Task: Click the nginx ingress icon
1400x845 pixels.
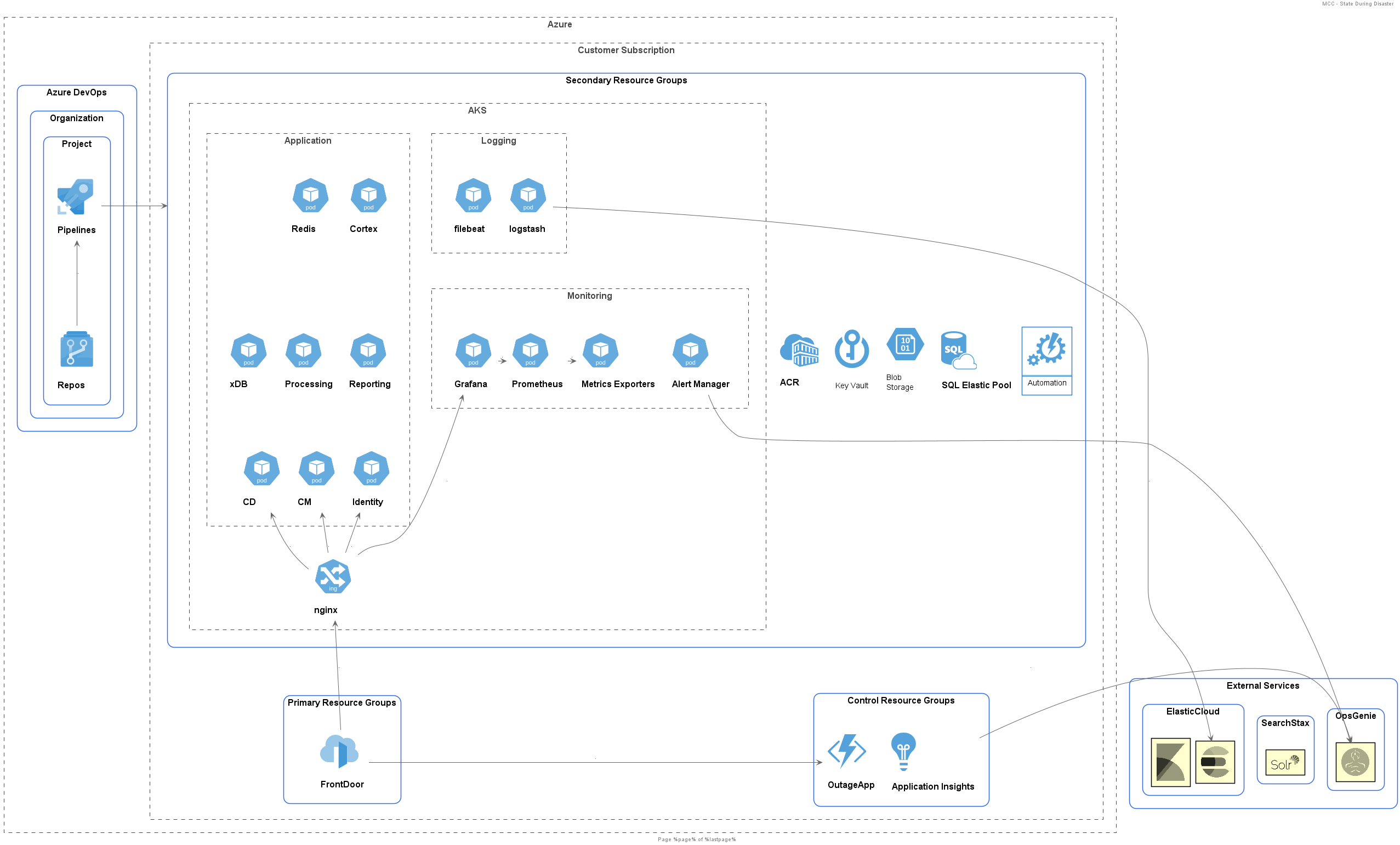Action: (x=333, y=577)
